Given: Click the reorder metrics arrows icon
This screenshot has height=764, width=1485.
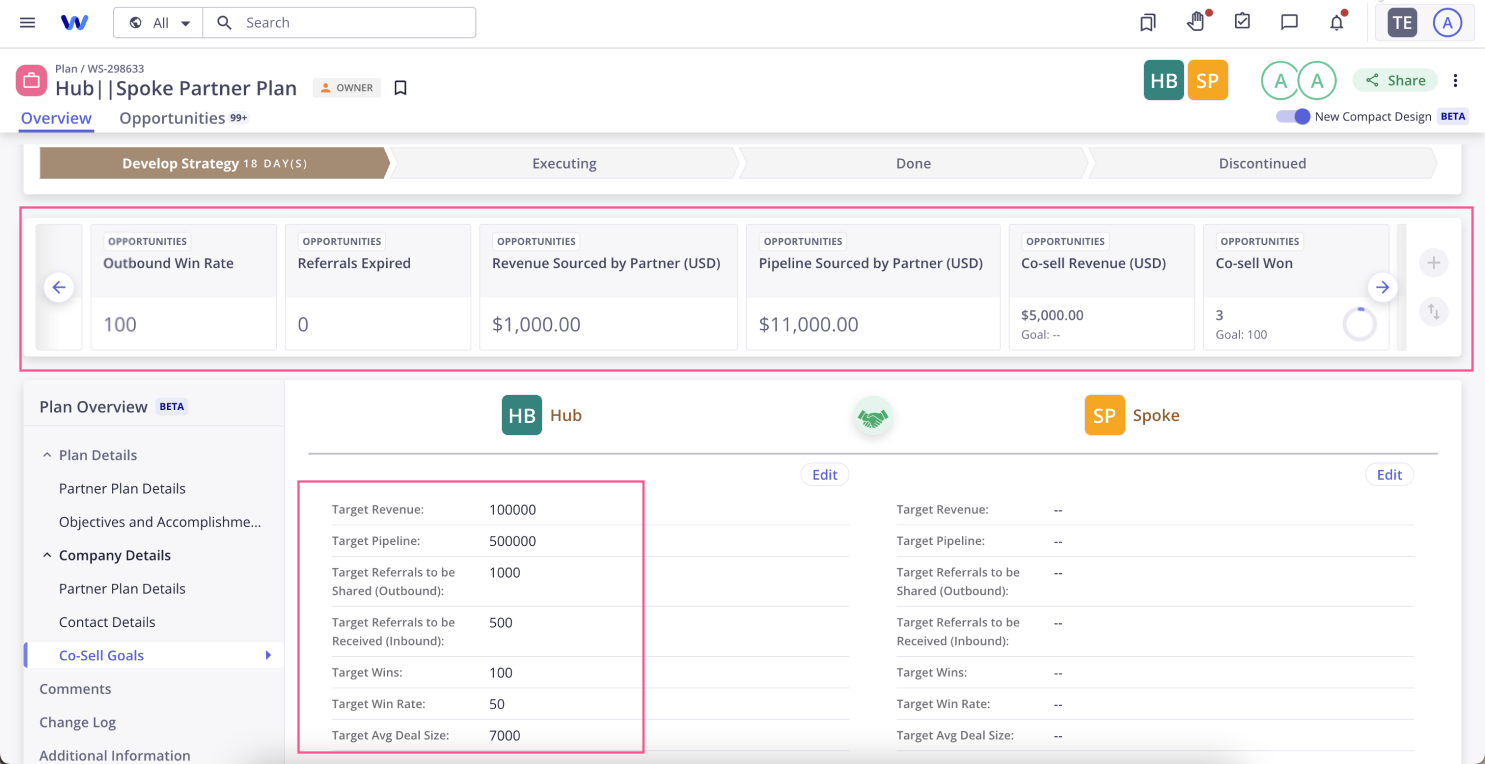Looking at the screenshot, I should 1433,312.
